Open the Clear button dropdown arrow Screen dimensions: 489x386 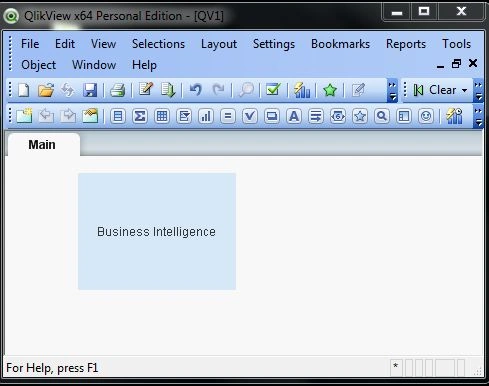464,90
